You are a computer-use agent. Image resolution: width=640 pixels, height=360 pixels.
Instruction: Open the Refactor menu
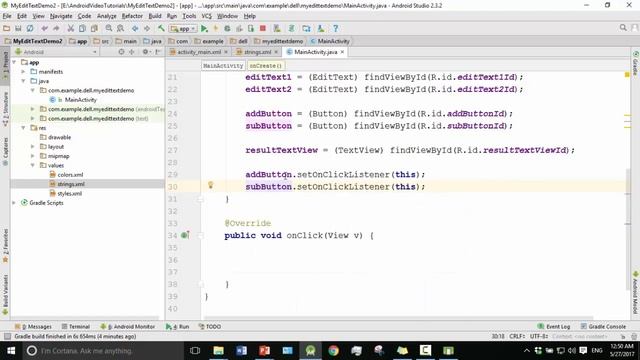tap(132, 16)
